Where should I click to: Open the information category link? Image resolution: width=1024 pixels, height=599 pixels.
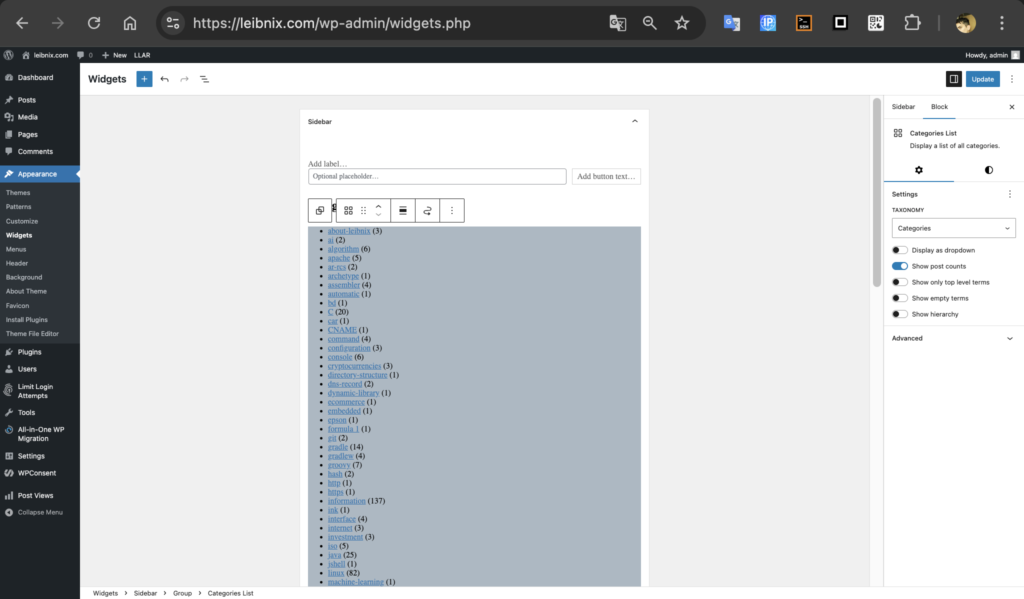[346, 501]
